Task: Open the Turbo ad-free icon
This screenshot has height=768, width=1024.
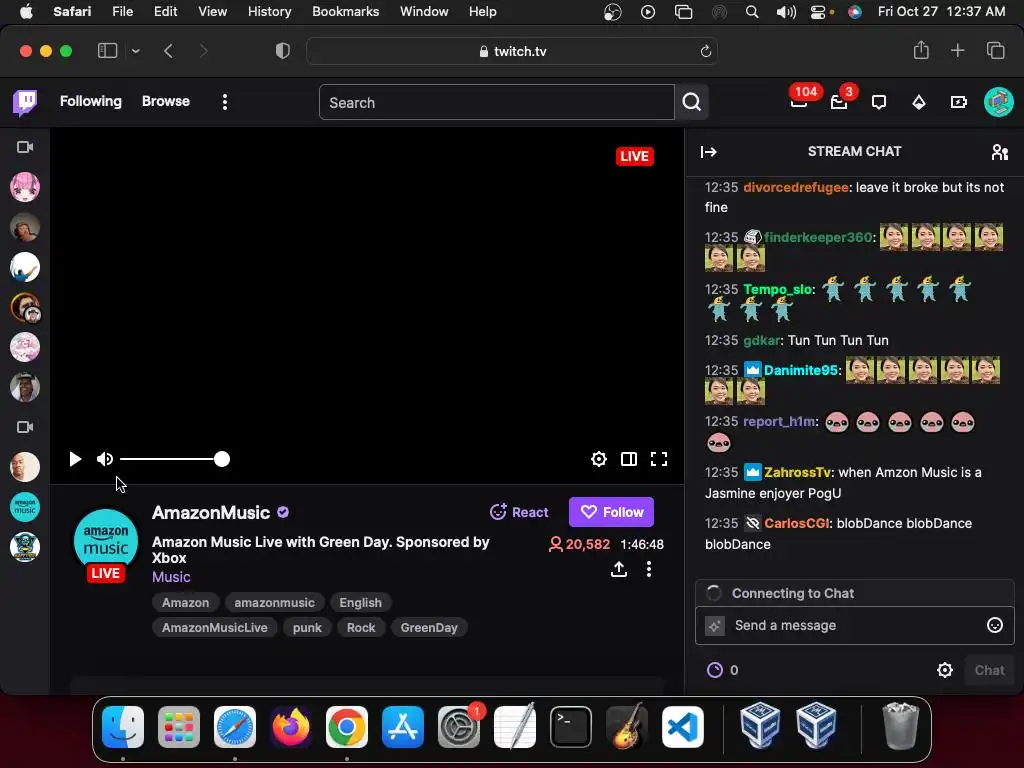Action: (x=959, y=102)
